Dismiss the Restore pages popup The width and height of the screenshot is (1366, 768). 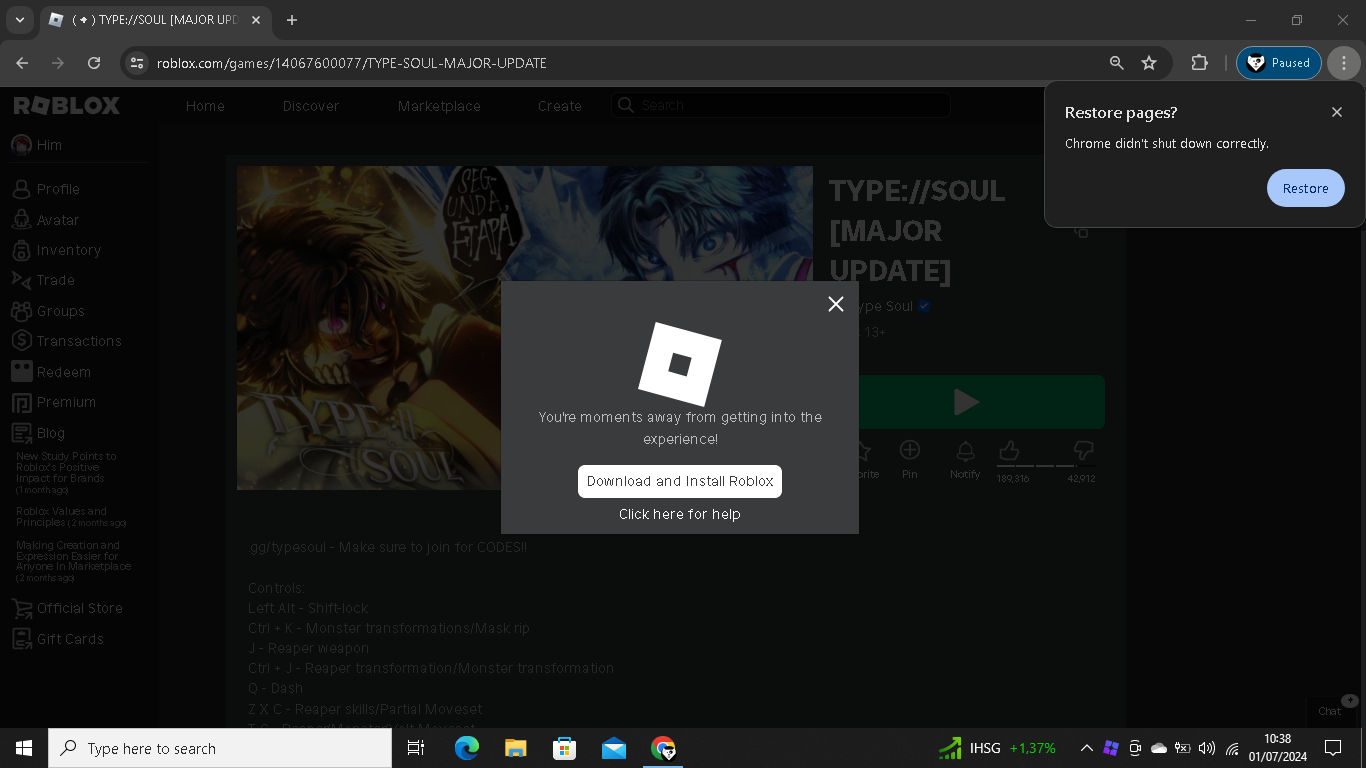pos(1337,112)
